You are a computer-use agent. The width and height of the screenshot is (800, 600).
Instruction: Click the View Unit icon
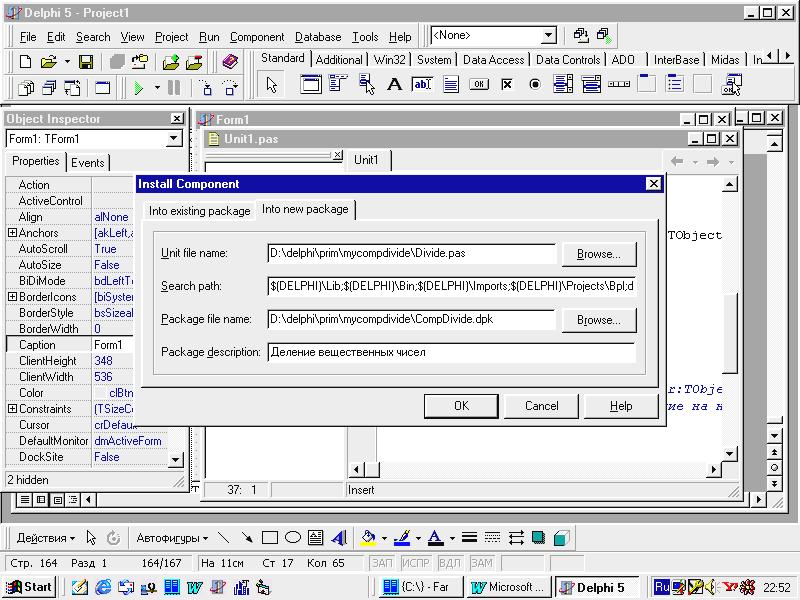pyautogui.click(x=26, y=88)
